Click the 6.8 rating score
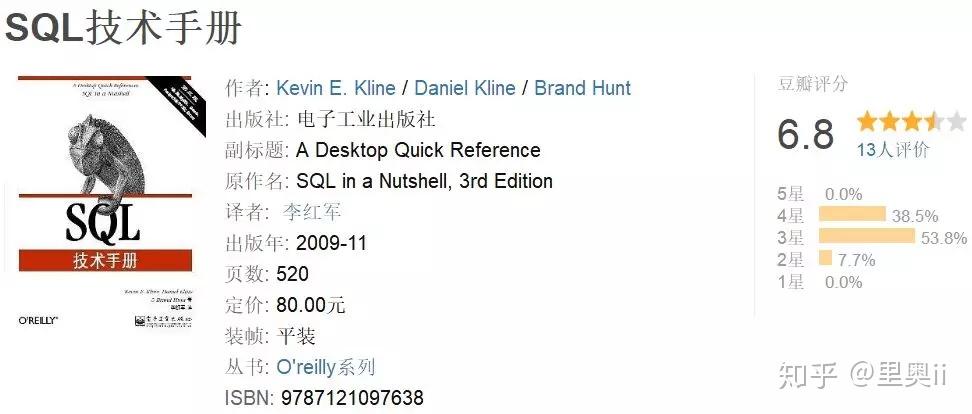The height and width of the screenshot is (414, 972). click(x=806, y=133)
